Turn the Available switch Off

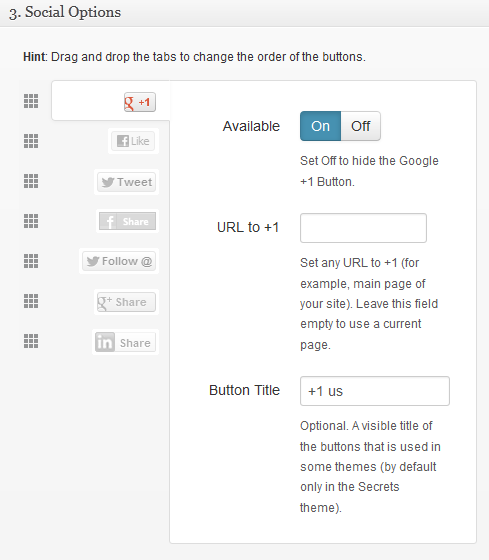point(361,126)
